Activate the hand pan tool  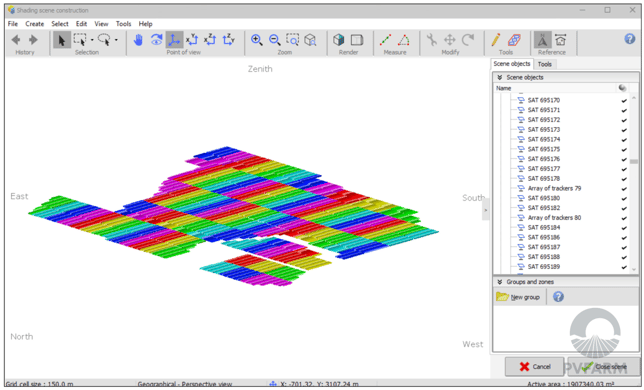point(138,40)
